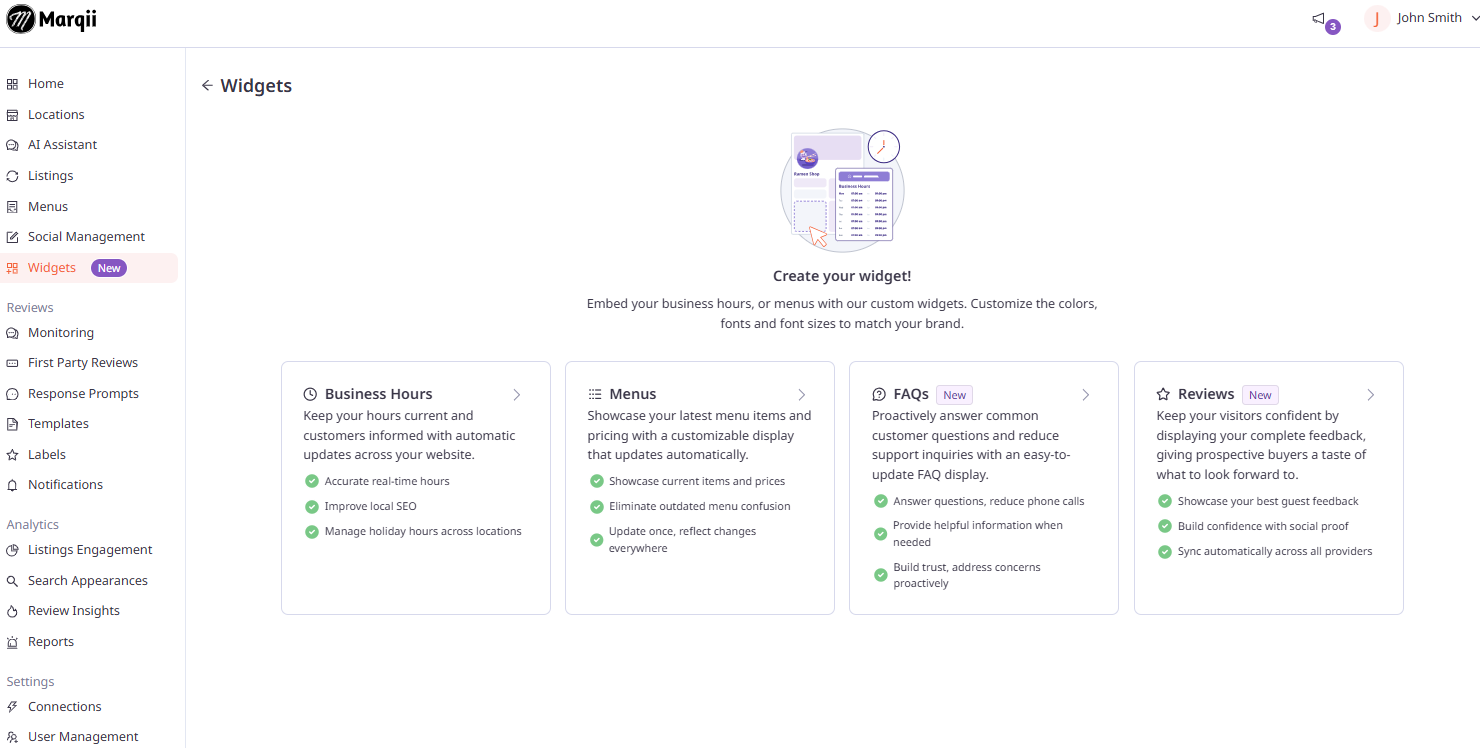
Task: Click the Business Hours clock icon
Action: point(310,394)
